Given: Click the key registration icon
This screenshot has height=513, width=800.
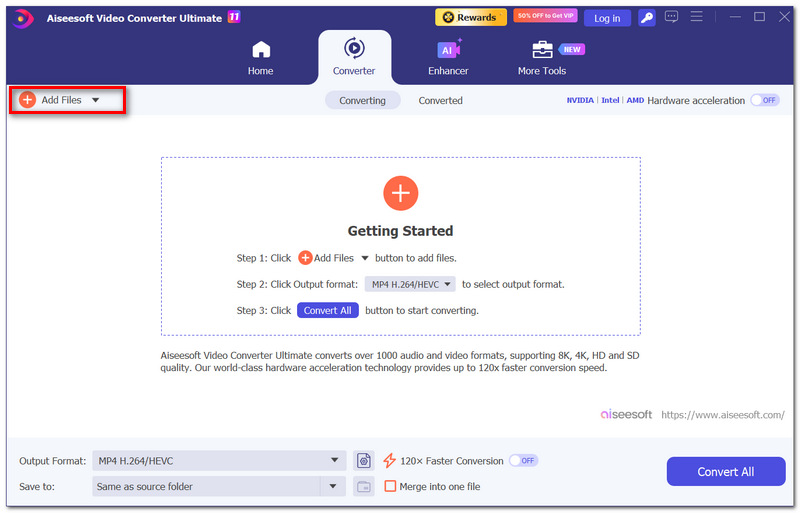Looking at the screenshot, I should [x=646, y=18].
